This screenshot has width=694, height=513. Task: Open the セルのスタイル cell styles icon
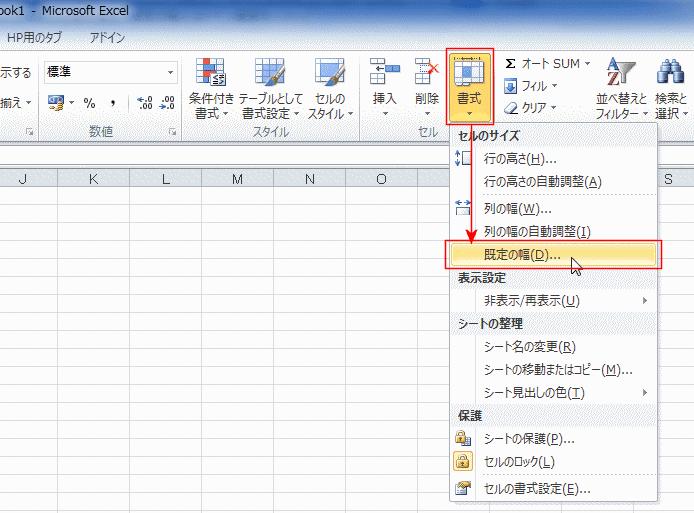tap(330, 72)
